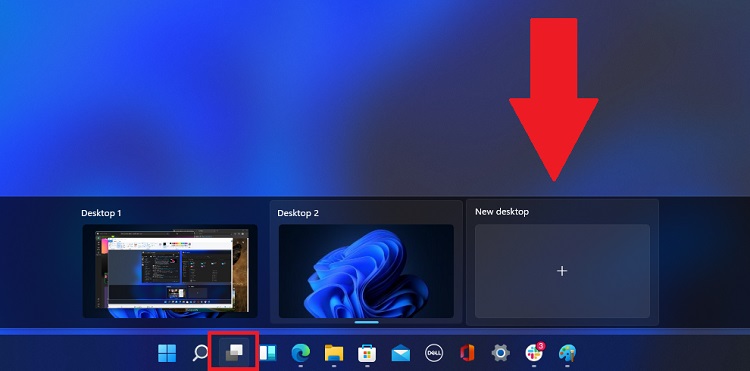Open File Explorer from the taskbar
Image resolution: width=750 pixels, height=371 pixels.
pyautogui.click(x=334, y=353)
